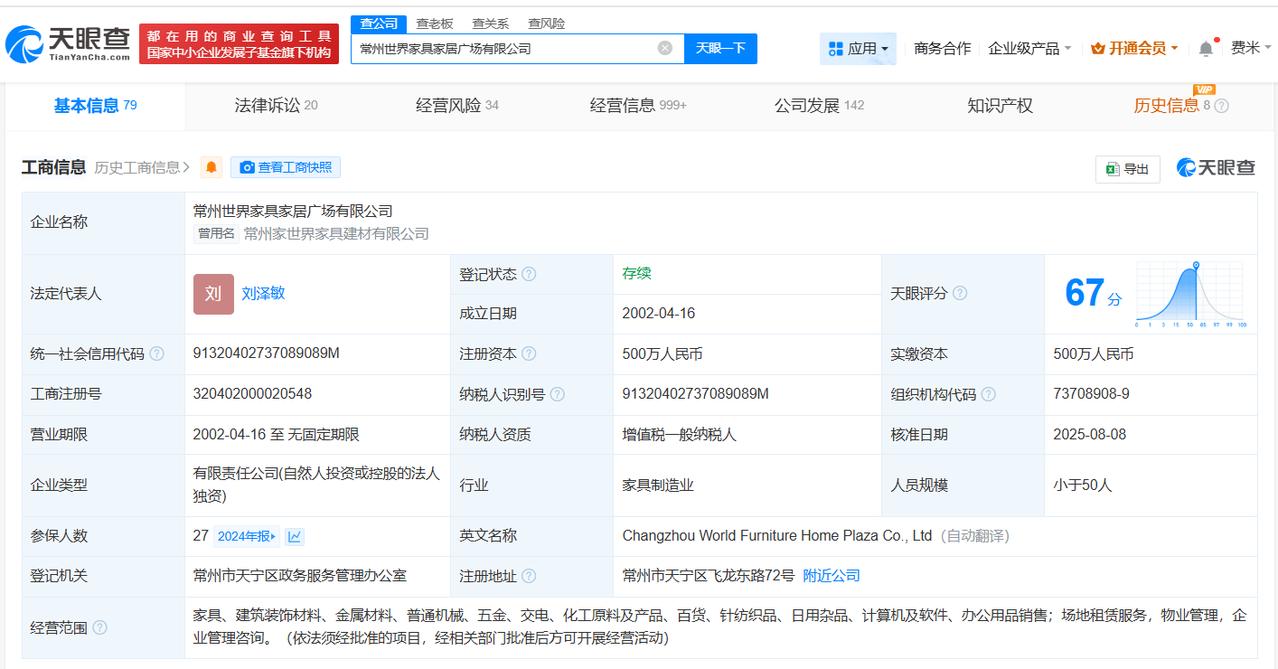Expand the 开通会员 dropdown
1278x669 pixels.
click(1134, 48)
